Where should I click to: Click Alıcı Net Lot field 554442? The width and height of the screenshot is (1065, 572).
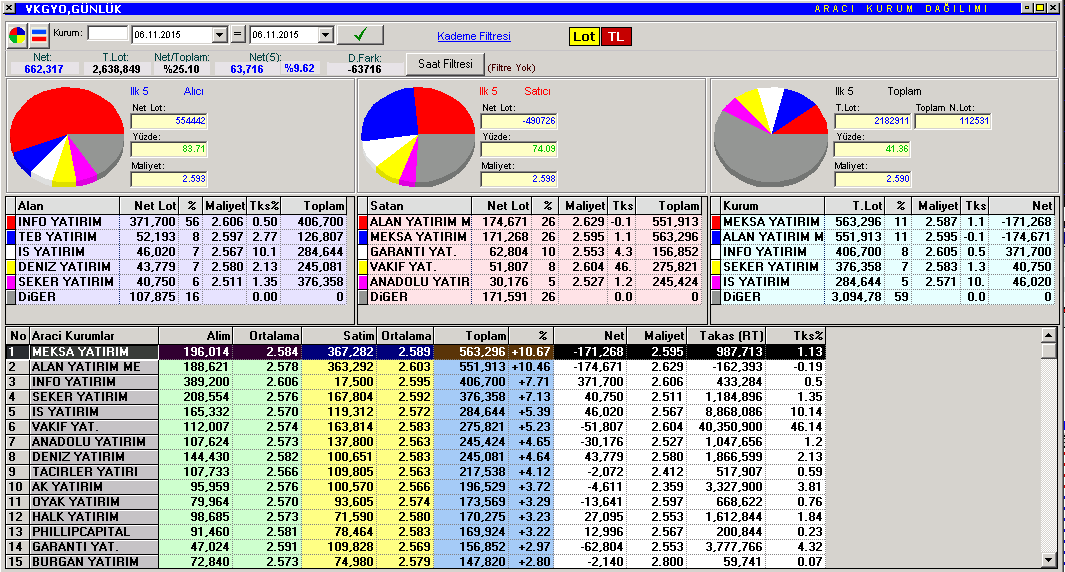coord(169,121)
